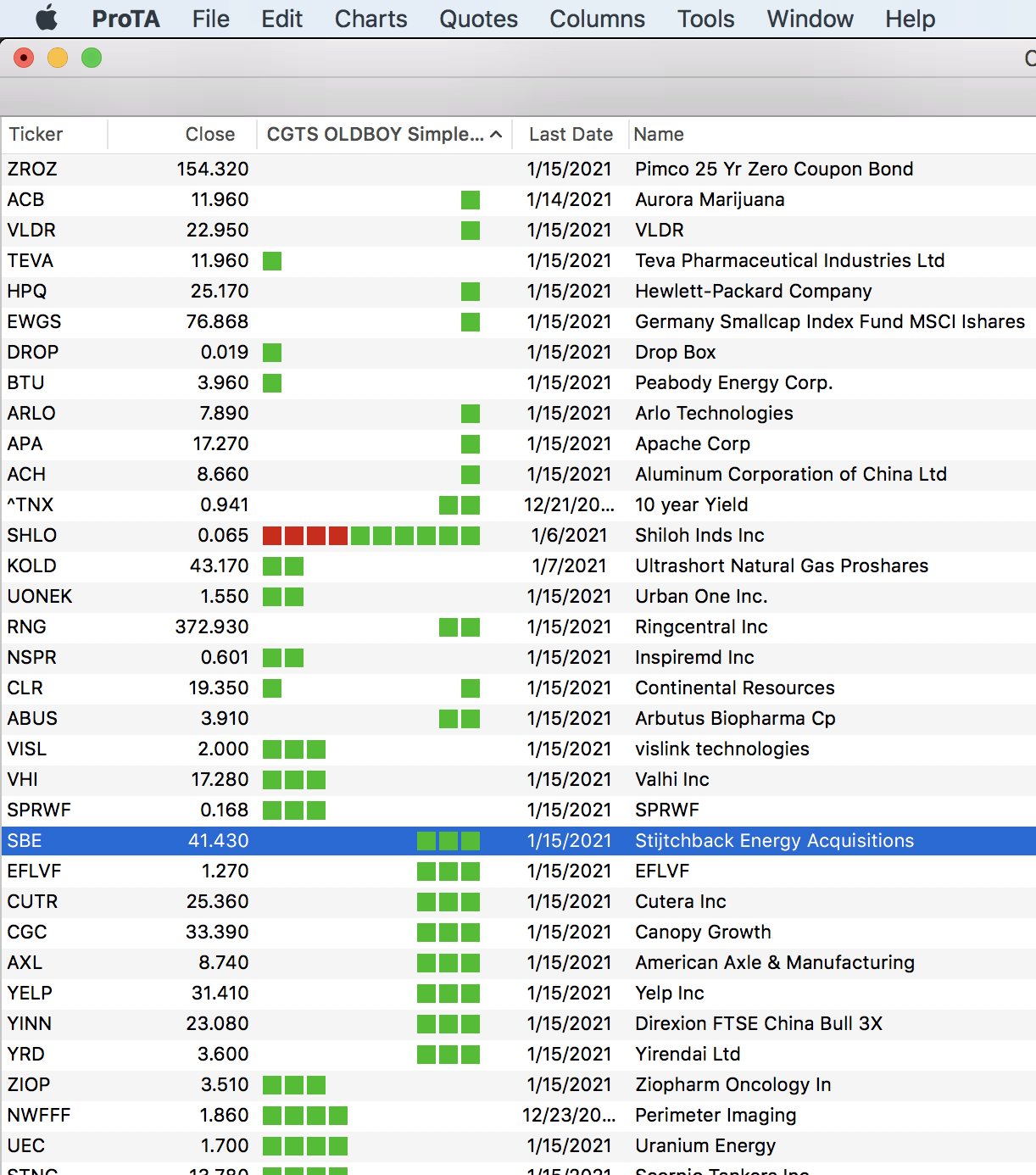Select Yirendai Ltd name
The height and width of the screenshot is (1175, 1036).
pyautogui.click(x=688, y=1054)
